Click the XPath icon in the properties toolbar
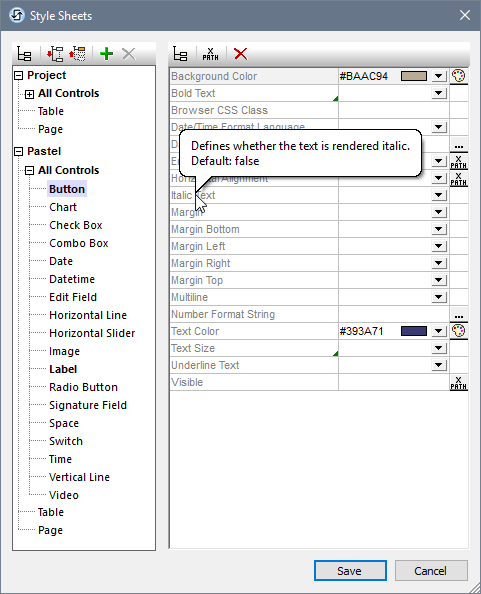Image resolution: width=481 pixels, height=594 pixels. tap(210, 54)
